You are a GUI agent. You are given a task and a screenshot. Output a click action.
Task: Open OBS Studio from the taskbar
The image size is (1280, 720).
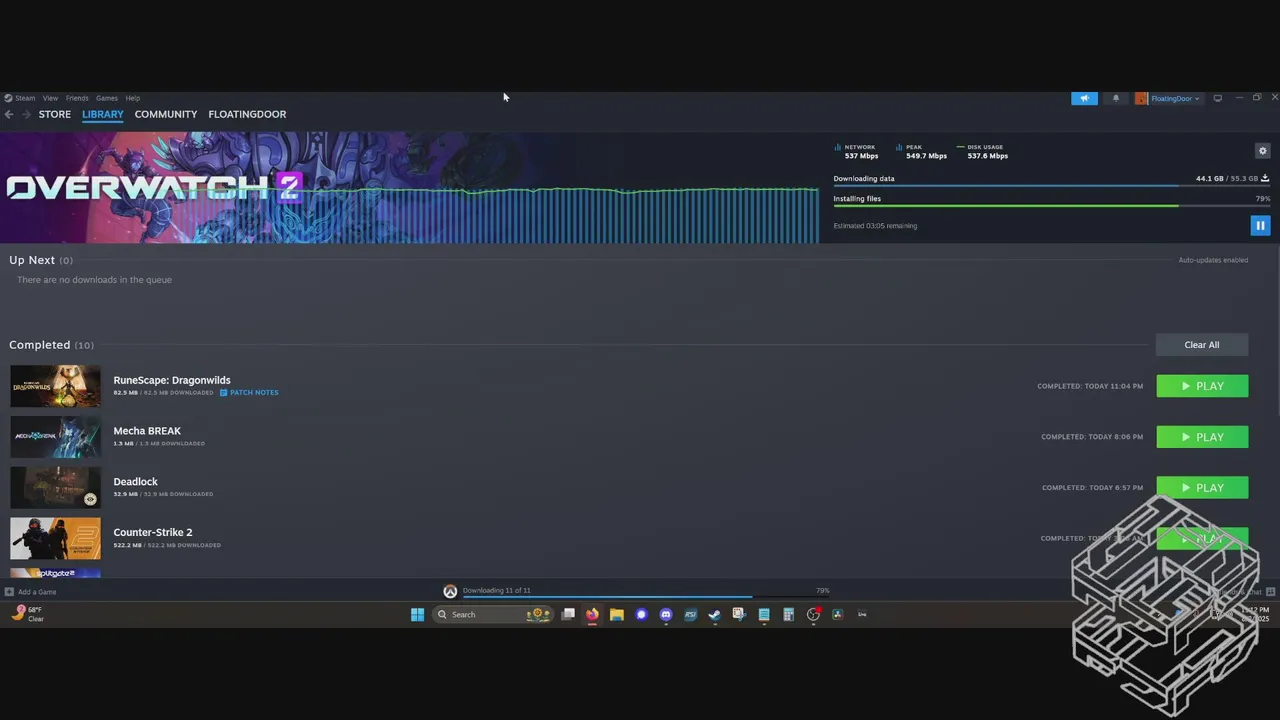click(813, 614)
